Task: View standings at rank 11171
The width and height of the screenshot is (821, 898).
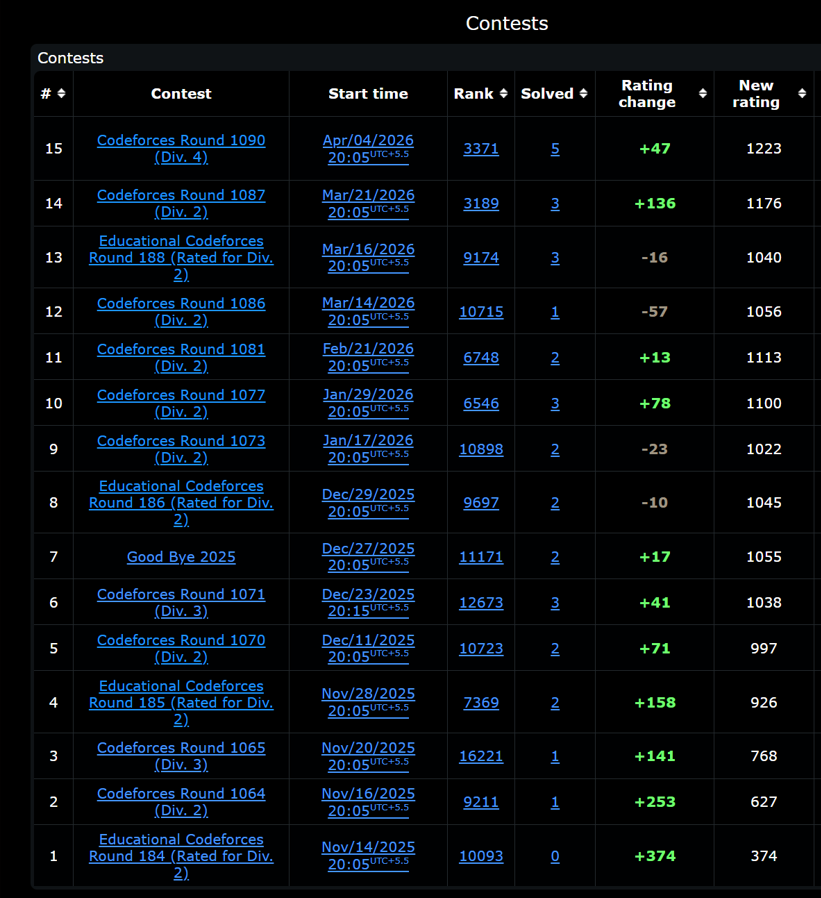Action: tap(481, 557)
